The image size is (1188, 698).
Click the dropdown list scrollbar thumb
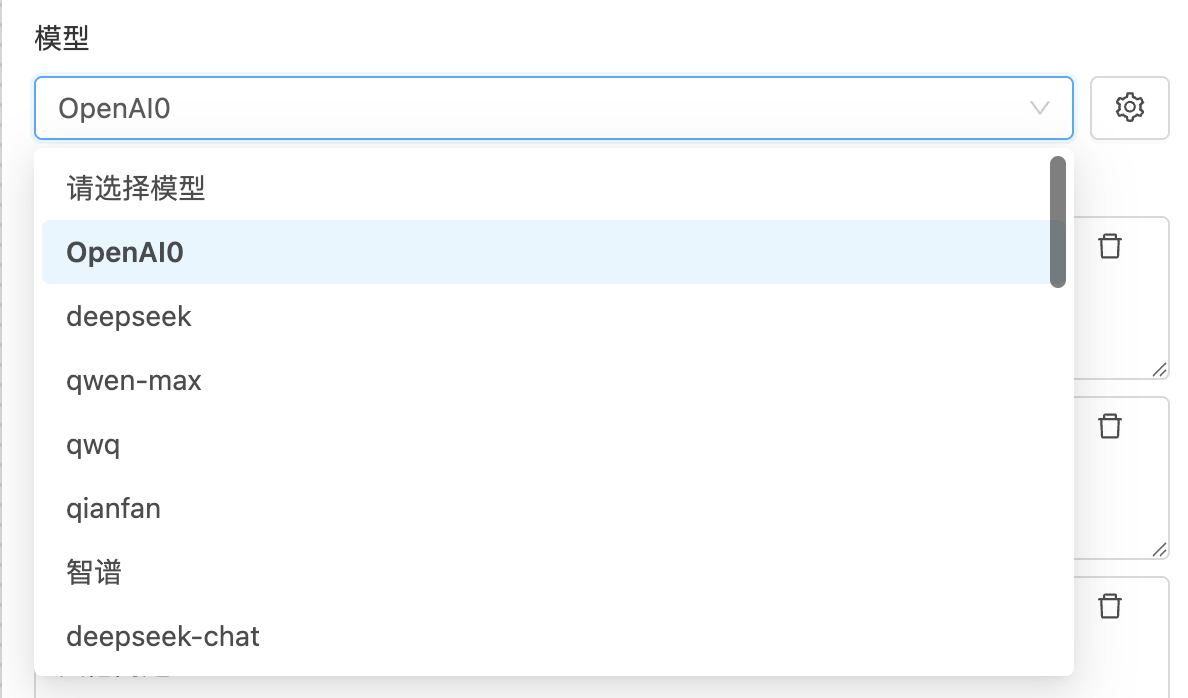(x=1057, y=222)
